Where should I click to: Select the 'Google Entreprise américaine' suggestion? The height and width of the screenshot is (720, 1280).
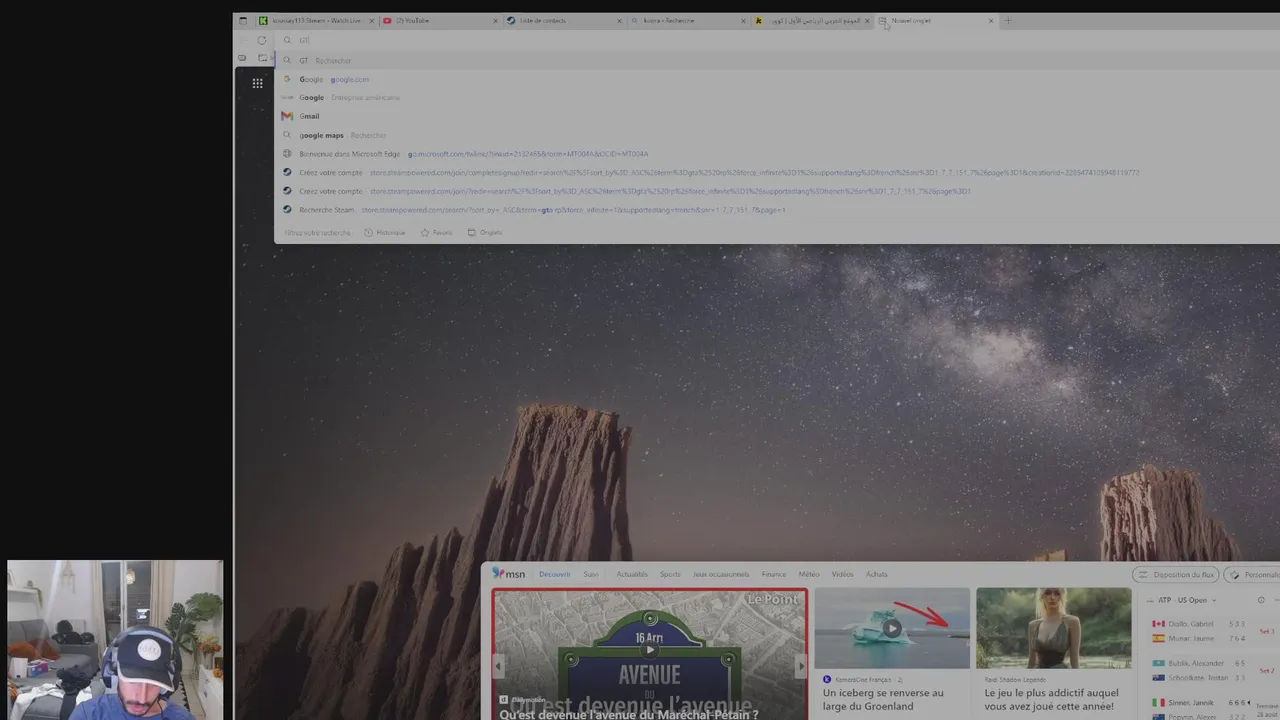click(776, 97)
